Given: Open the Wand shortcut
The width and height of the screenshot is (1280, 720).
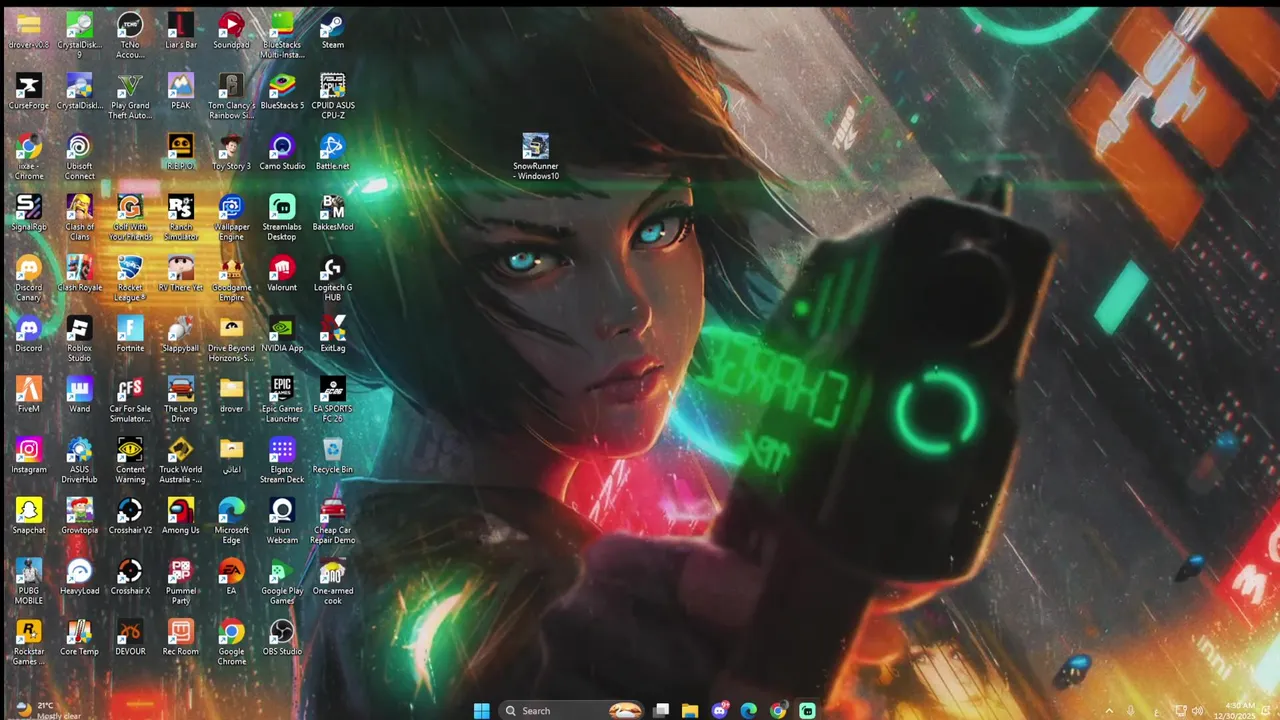Looking at the screenshot, I should pos(79,396).
